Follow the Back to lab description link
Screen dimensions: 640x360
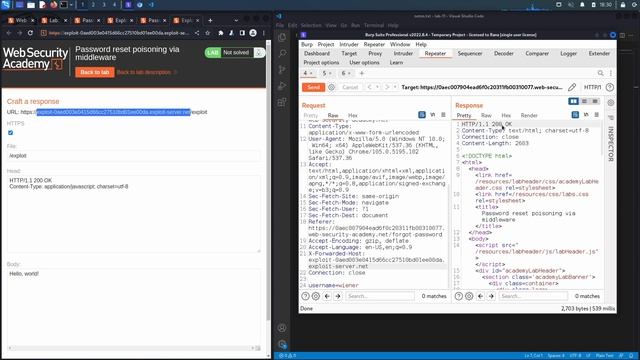point(144,72)
